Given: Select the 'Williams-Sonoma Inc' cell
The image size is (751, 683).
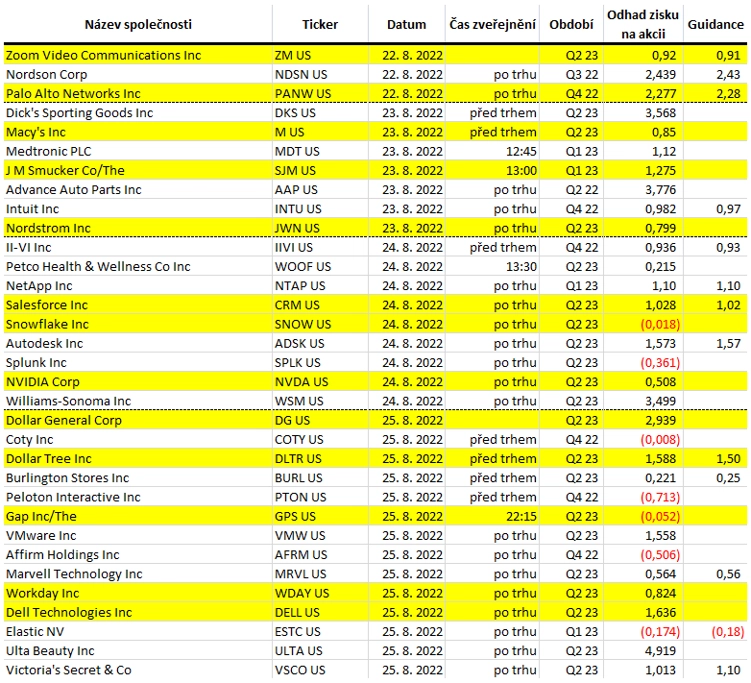Looking at the screenshot, I should 138,401.
